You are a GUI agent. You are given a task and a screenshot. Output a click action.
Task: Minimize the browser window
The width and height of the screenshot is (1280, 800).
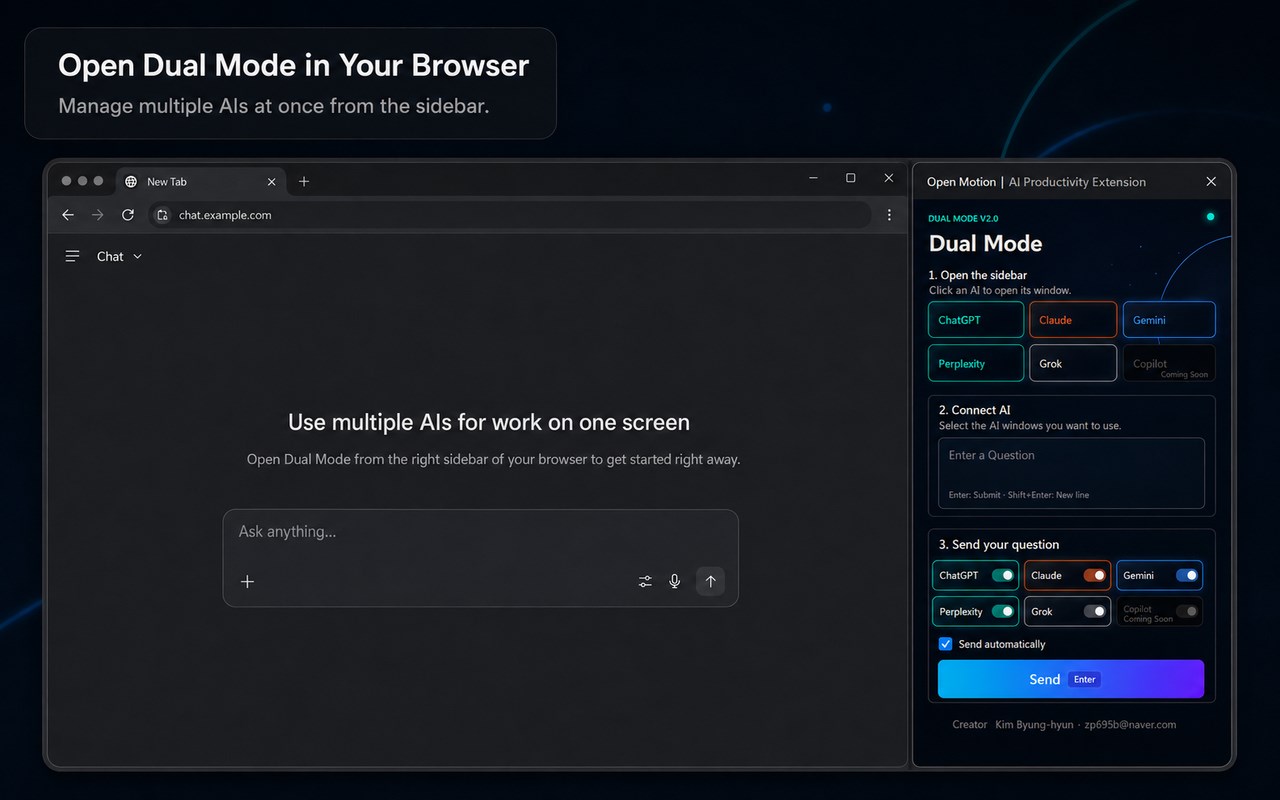coord(813,178)
